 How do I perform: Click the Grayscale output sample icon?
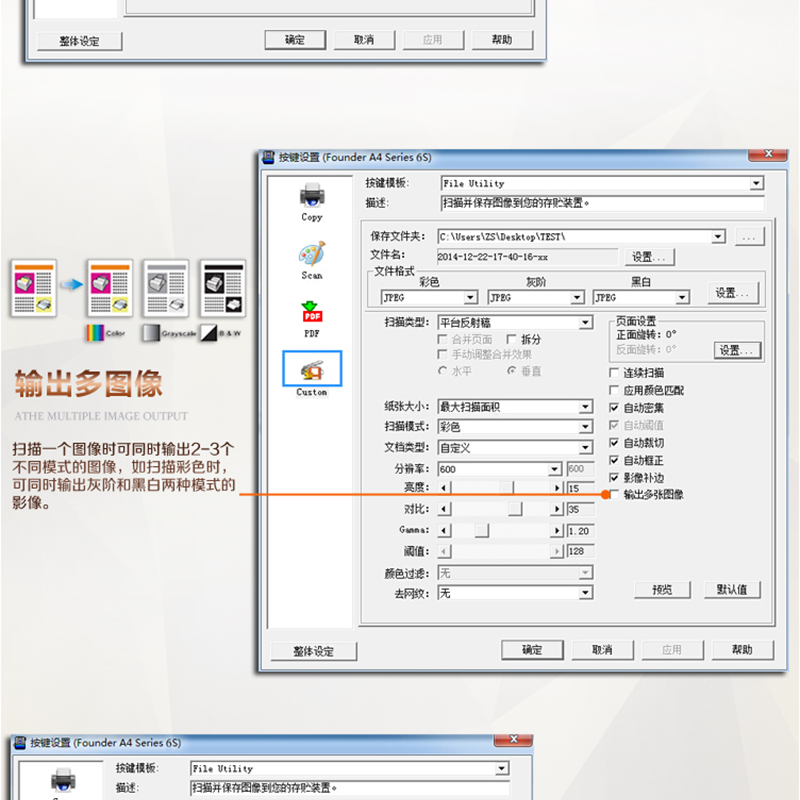pyautogui.click(x=166, y=289)
